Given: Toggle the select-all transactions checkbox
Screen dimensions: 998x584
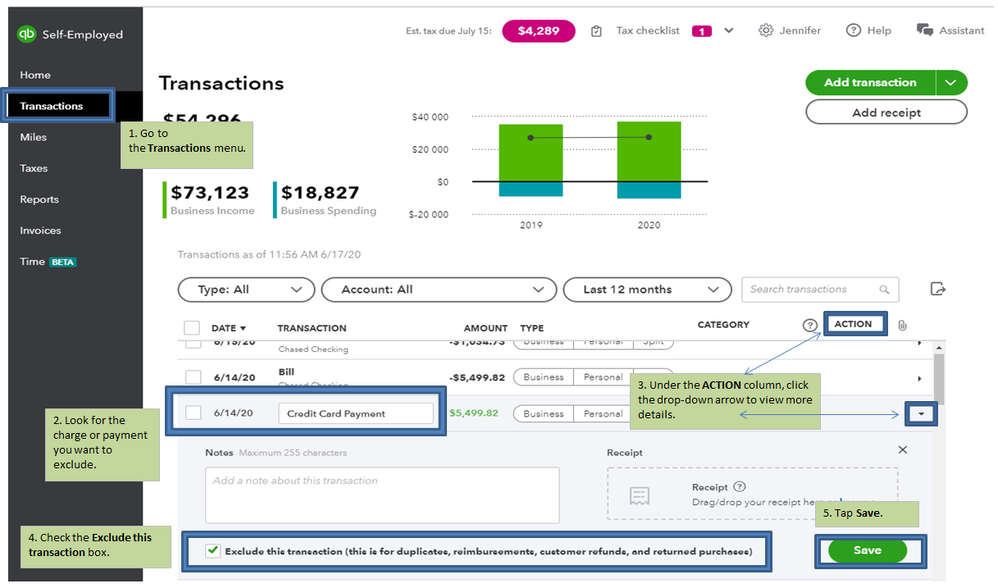Looking at the screenshot, I should tap(192, 328).
